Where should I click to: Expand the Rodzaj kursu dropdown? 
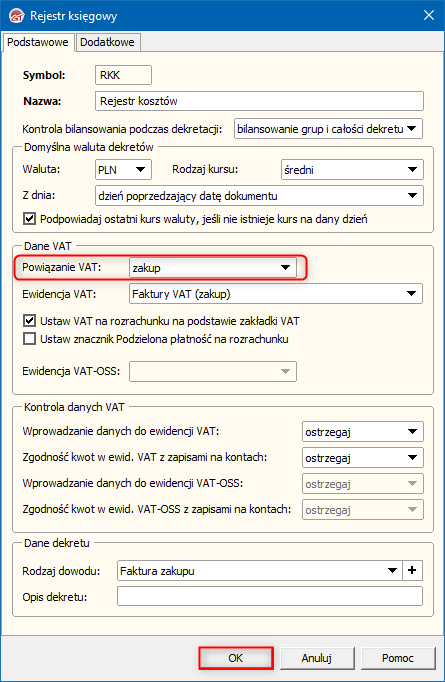click(x=352, y=170)
